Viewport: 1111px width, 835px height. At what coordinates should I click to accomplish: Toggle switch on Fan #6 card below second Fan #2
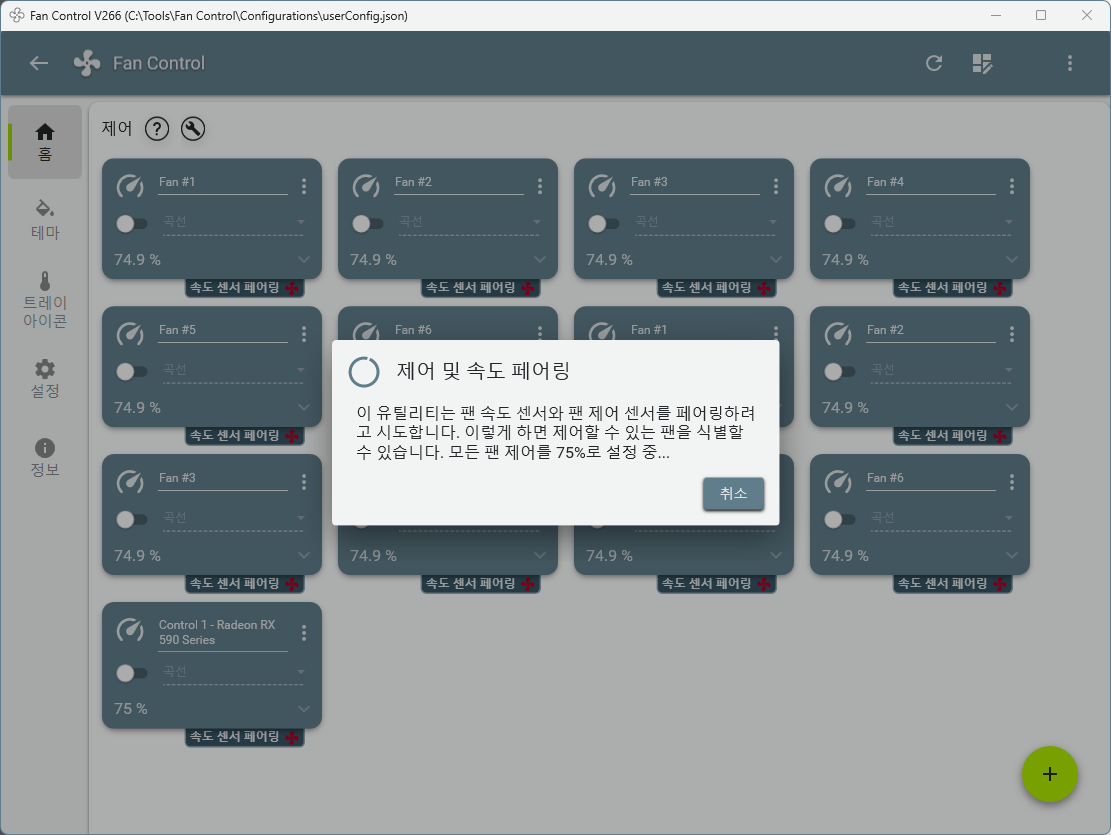click(839, 520)
